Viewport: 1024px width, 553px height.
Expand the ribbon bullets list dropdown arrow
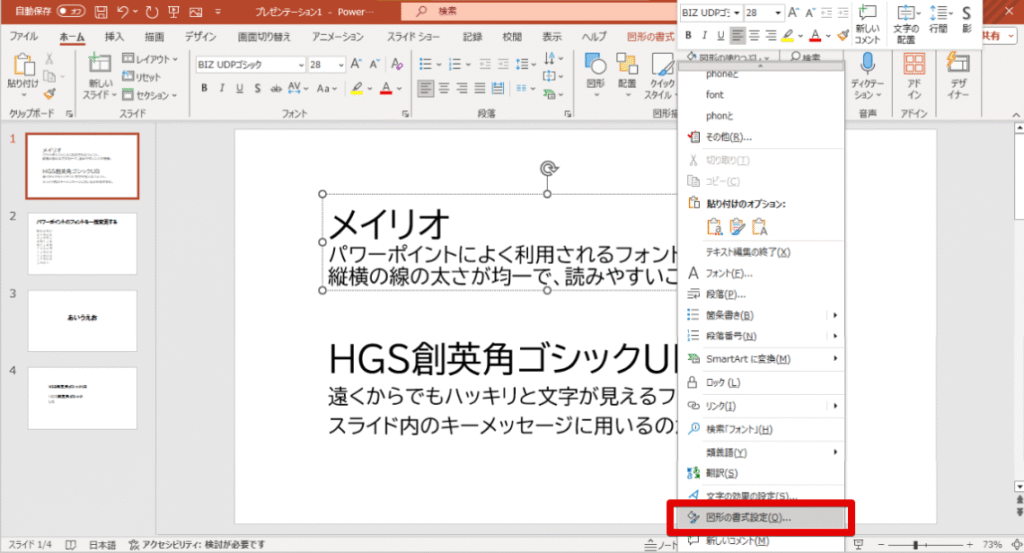click(439, 64)
